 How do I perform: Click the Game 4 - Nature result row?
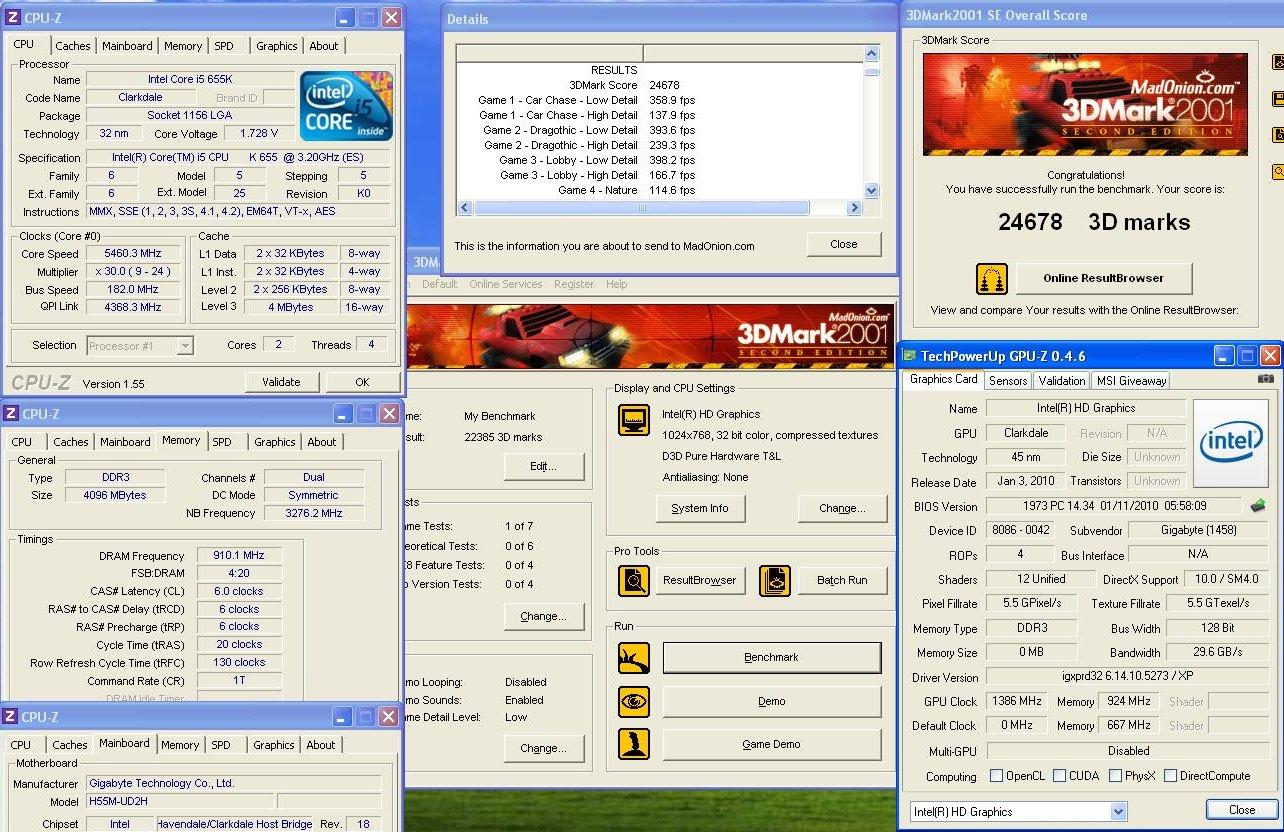point(660,190)
